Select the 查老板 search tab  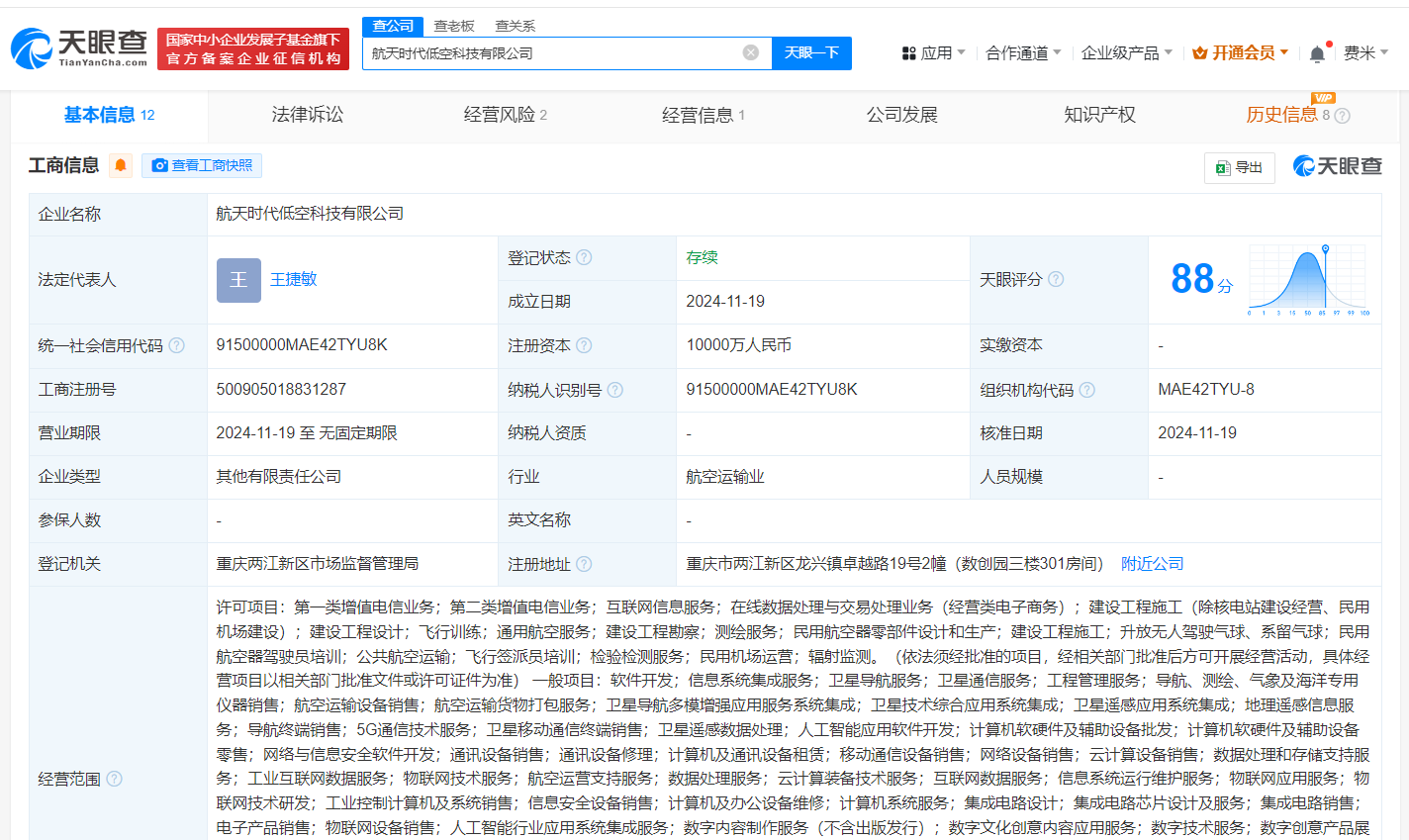[454, 26]
